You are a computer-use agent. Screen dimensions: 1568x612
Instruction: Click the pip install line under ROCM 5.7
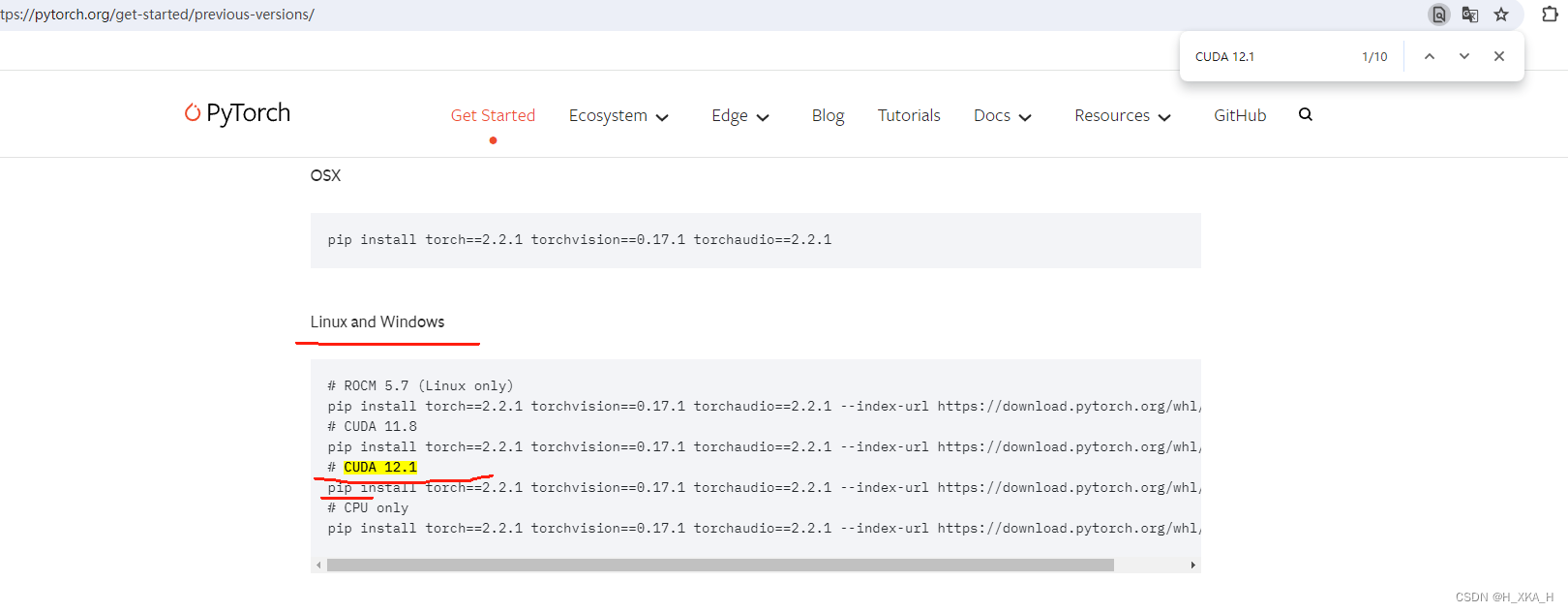764,406
